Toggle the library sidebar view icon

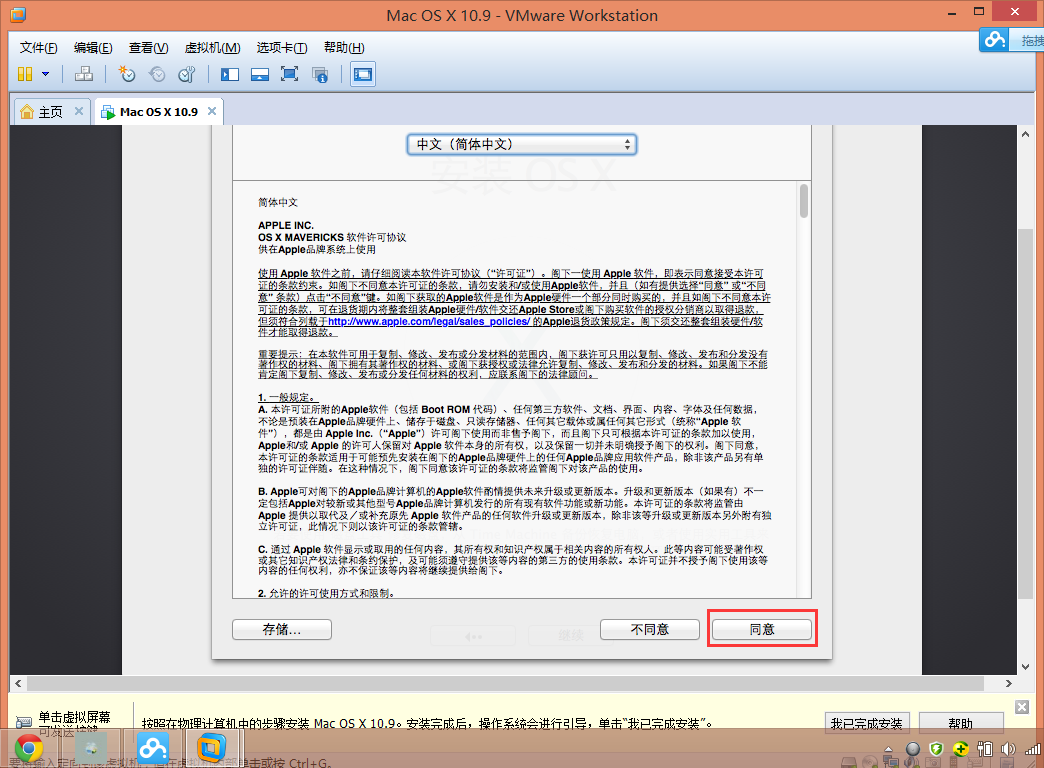coord(230,74)
